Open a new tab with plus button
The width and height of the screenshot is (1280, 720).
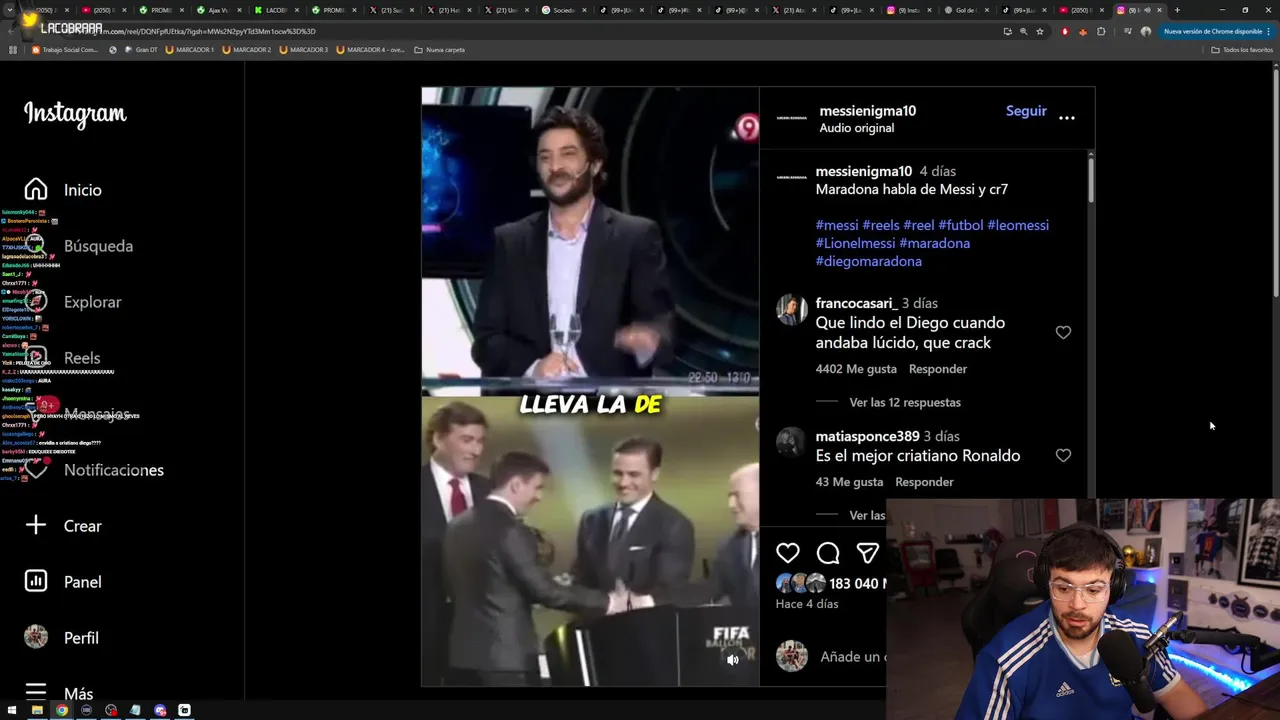(1177, 10)
